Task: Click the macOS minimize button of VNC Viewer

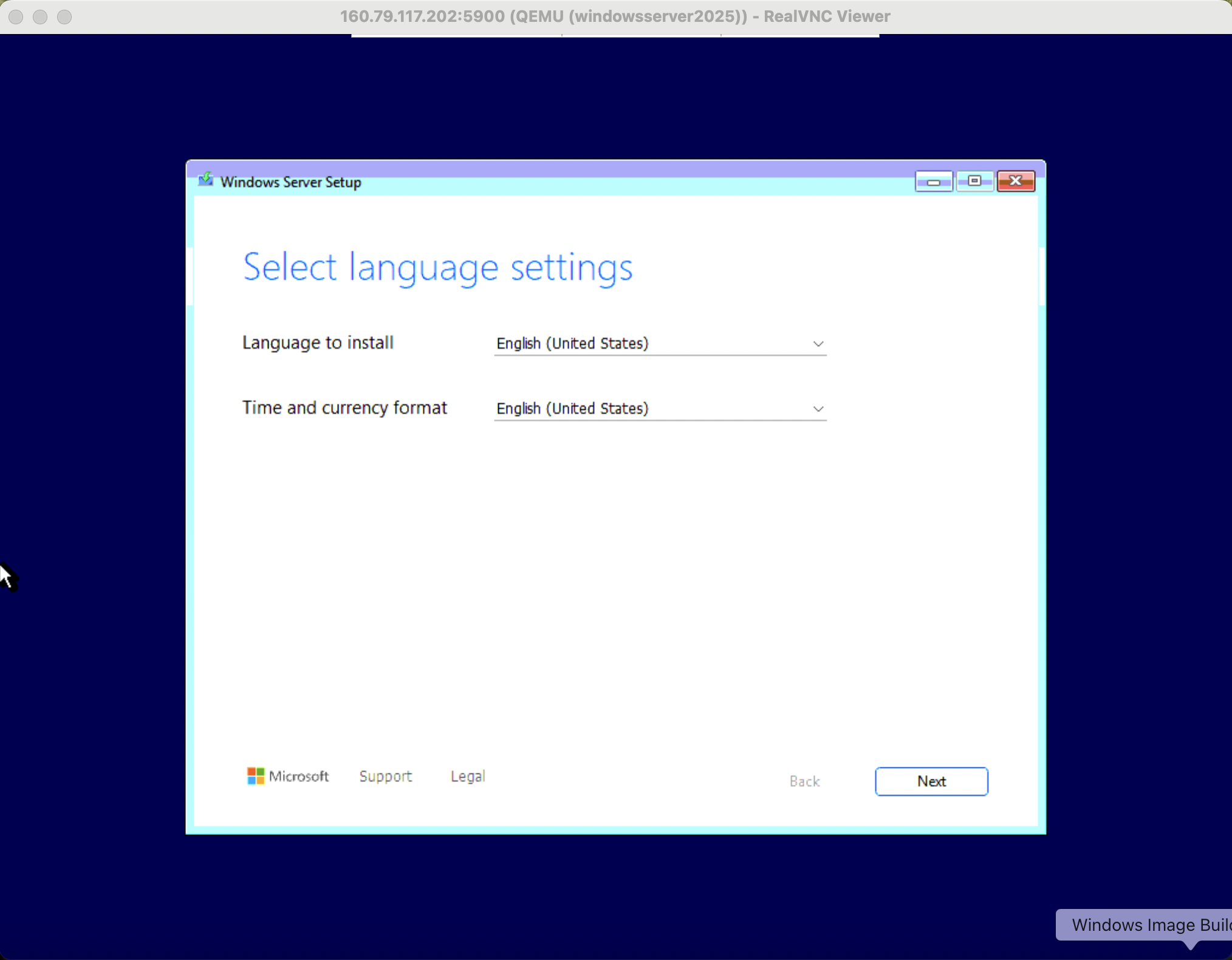Action: [40, 16]
